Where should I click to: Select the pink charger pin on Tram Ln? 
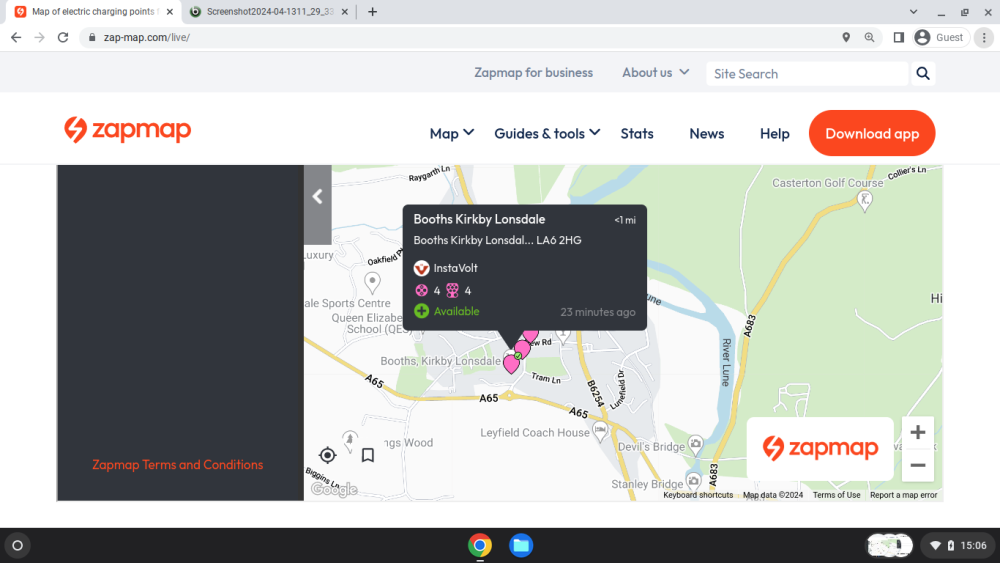(x=511, y=363)
